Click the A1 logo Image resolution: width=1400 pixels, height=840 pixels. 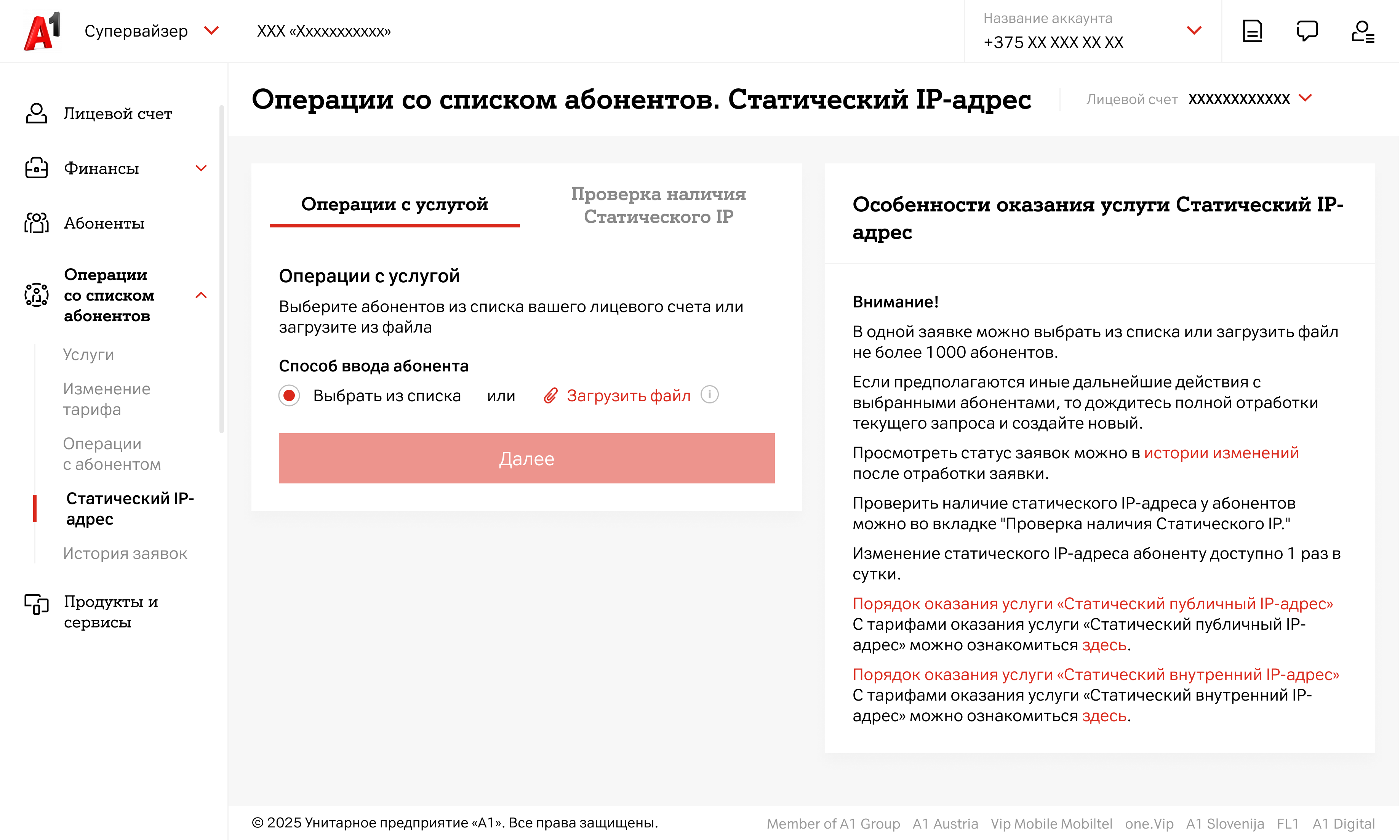(42, 31)
